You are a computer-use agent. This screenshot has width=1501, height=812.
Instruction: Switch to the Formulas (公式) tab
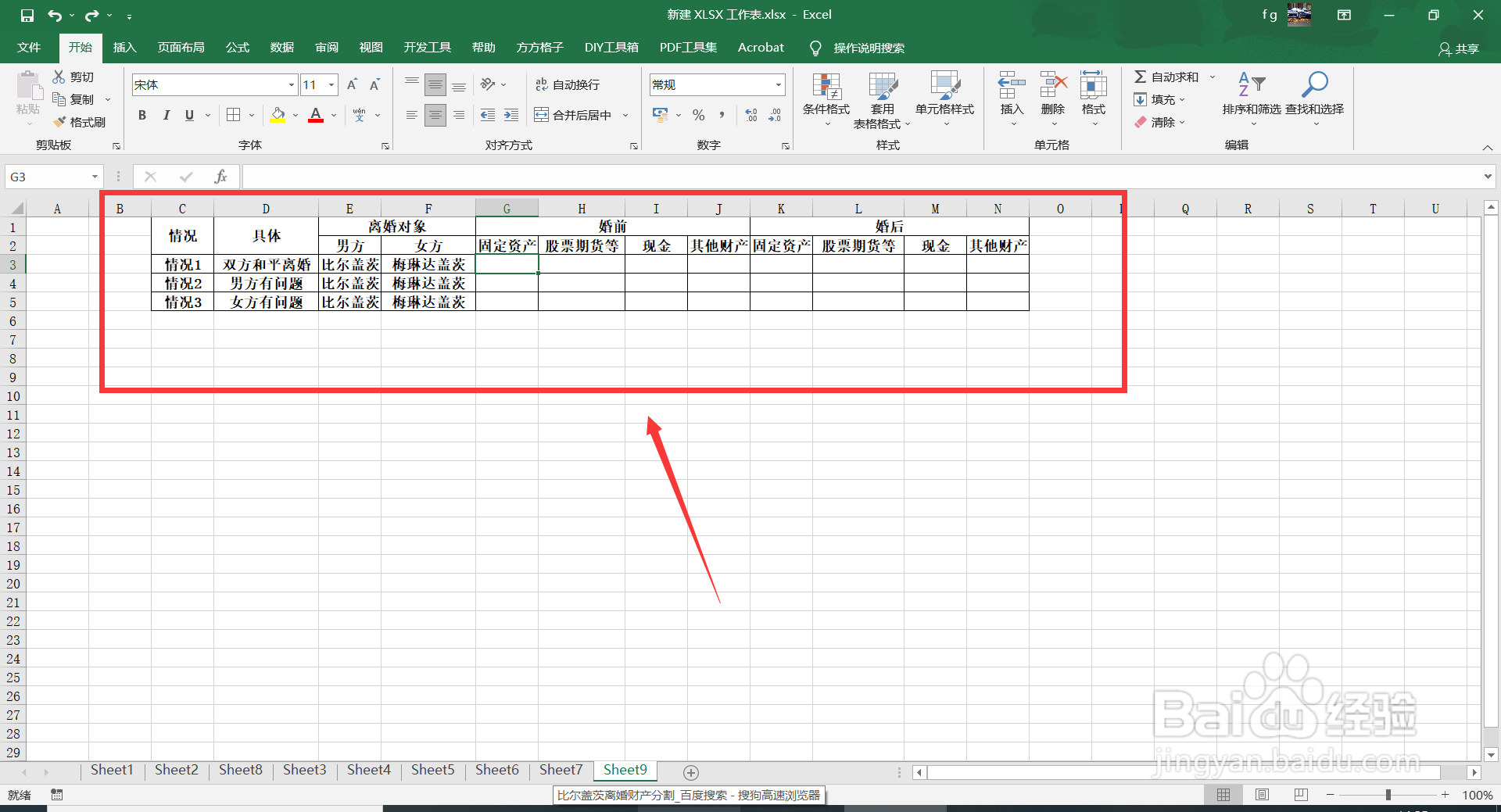tap(237, 48)
